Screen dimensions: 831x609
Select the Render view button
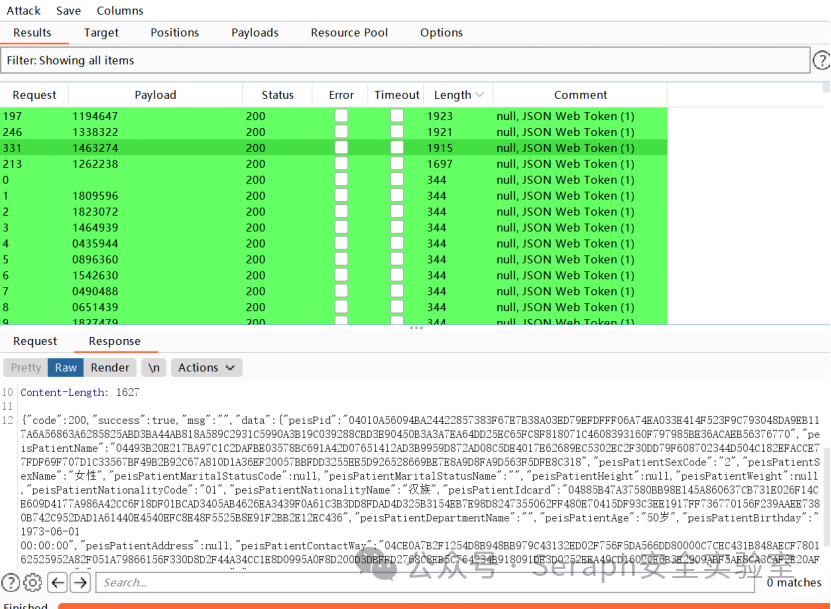110,367
